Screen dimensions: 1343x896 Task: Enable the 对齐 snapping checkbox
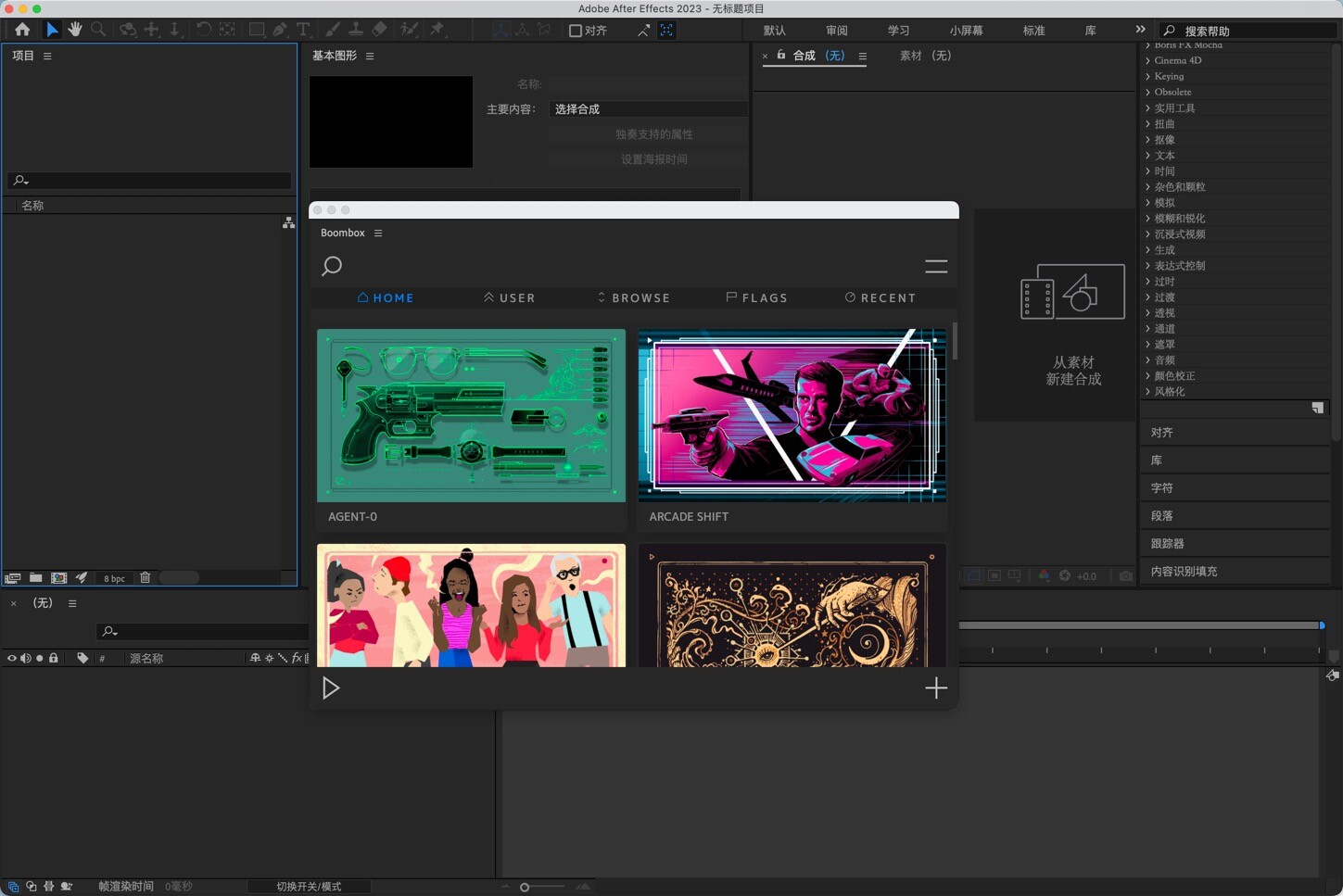575,31
